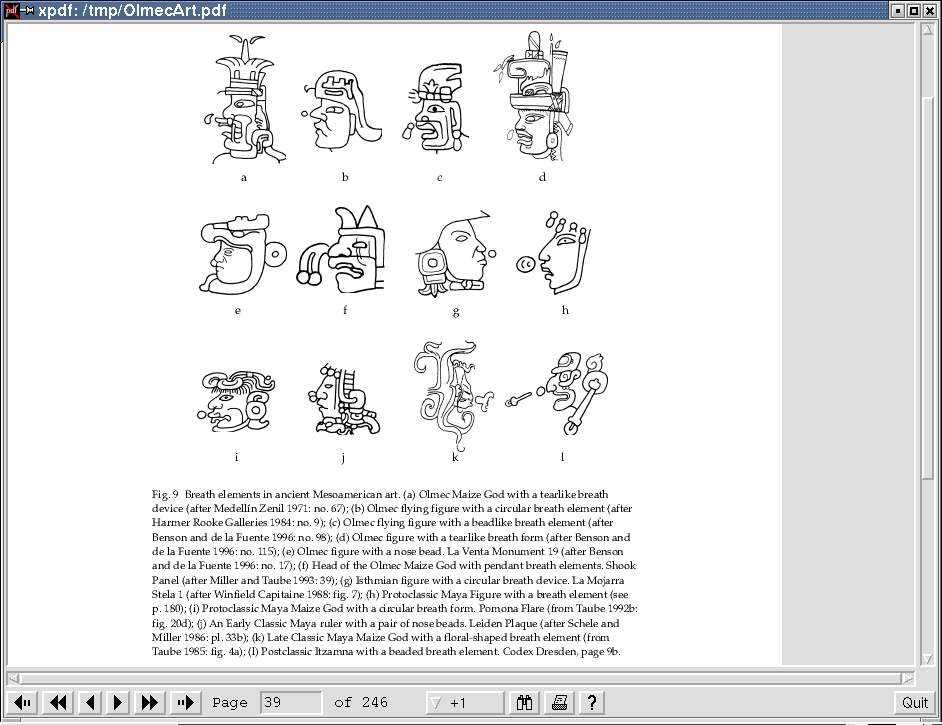The height and width of the screenshot is (725, 942).
Task: Click the Protoclassic Maya figure labeled h
Action: (x=553, y=252)
